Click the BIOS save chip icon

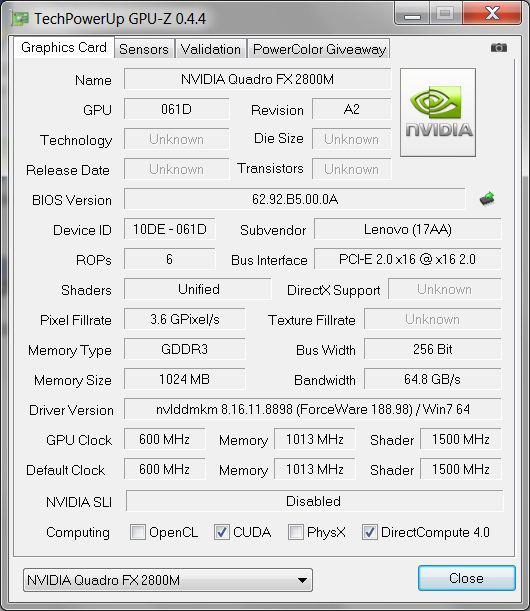487,199
